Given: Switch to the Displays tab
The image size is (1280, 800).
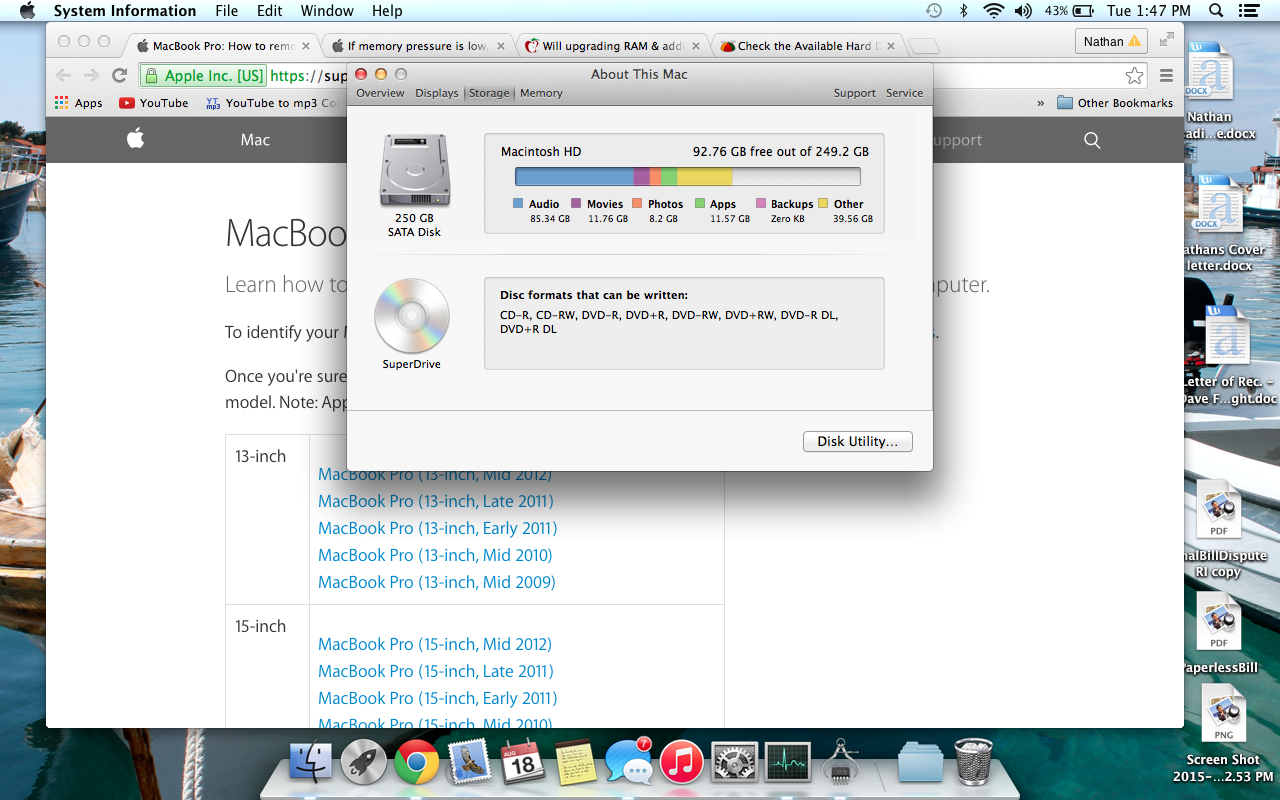Looking at the screenshot, I should (x=437, y=93).
